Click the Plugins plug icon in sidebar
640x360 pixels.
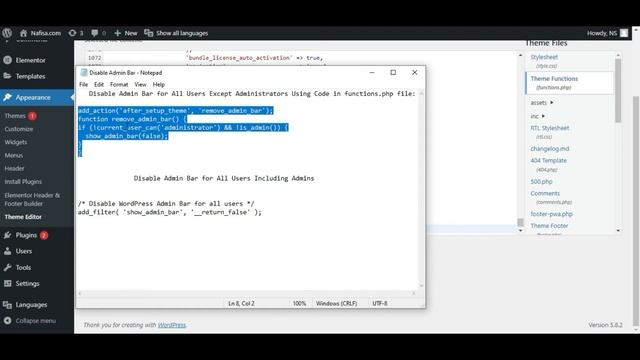pos(7,235)
